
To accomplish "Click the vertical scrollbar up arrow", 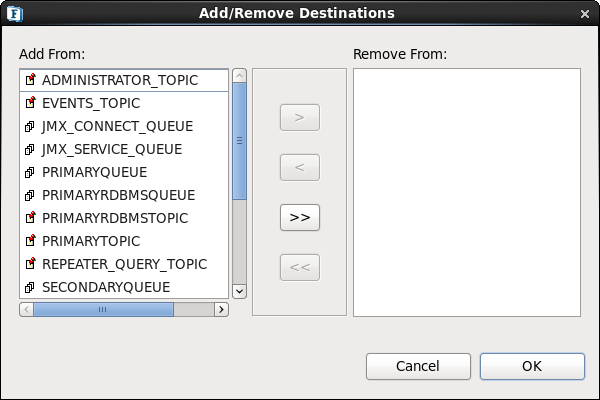I will pos(240,75).
